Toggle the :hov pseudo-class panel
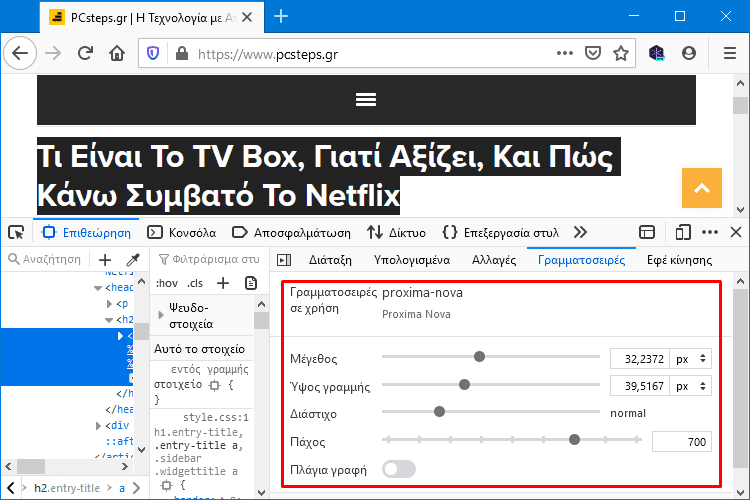 coord(167,283)
